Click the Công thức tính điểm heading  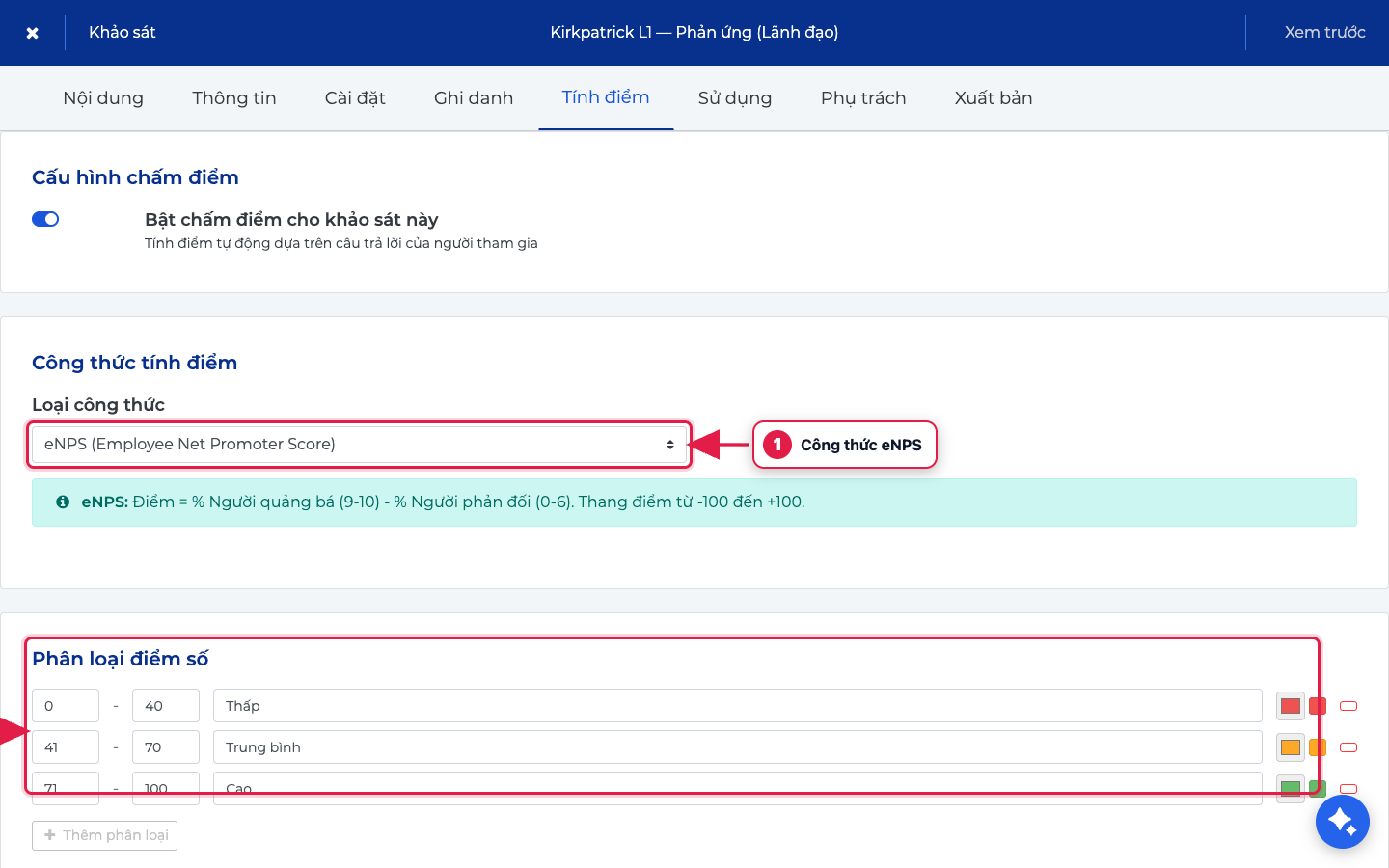[x=134, y=363]
